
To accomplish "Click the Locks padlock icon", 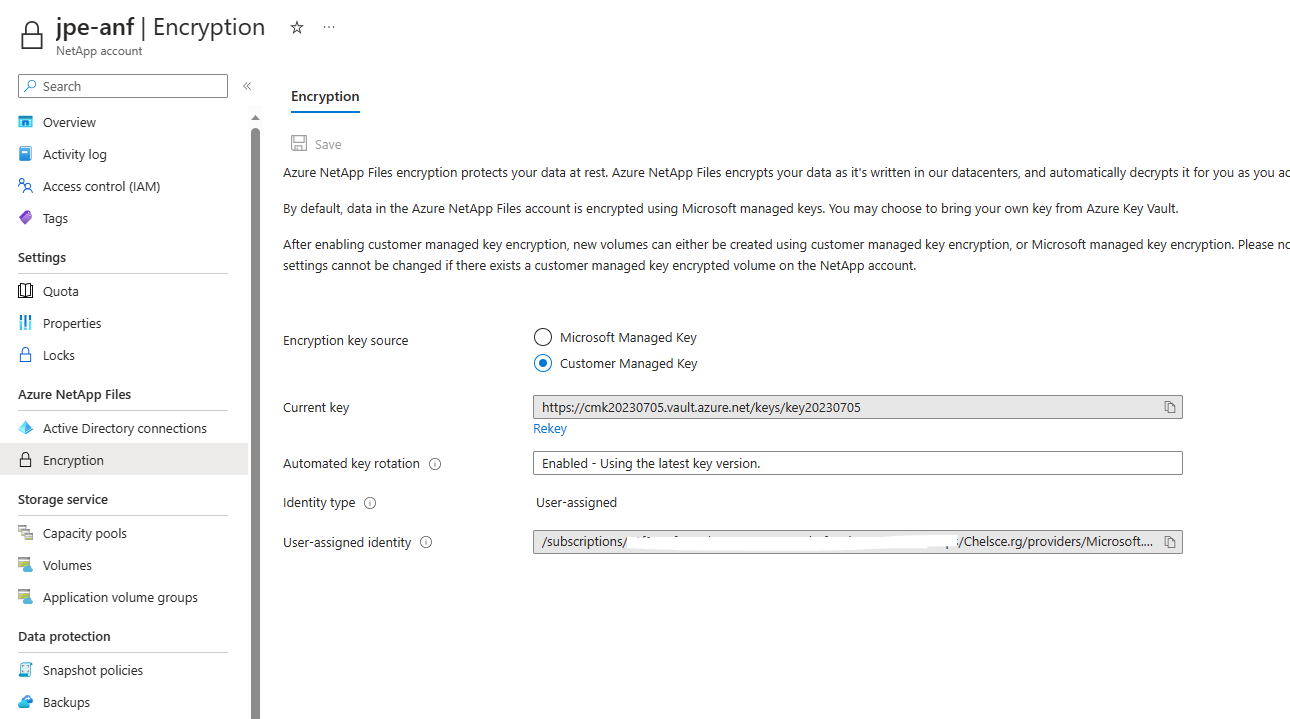I will [26, 355].
